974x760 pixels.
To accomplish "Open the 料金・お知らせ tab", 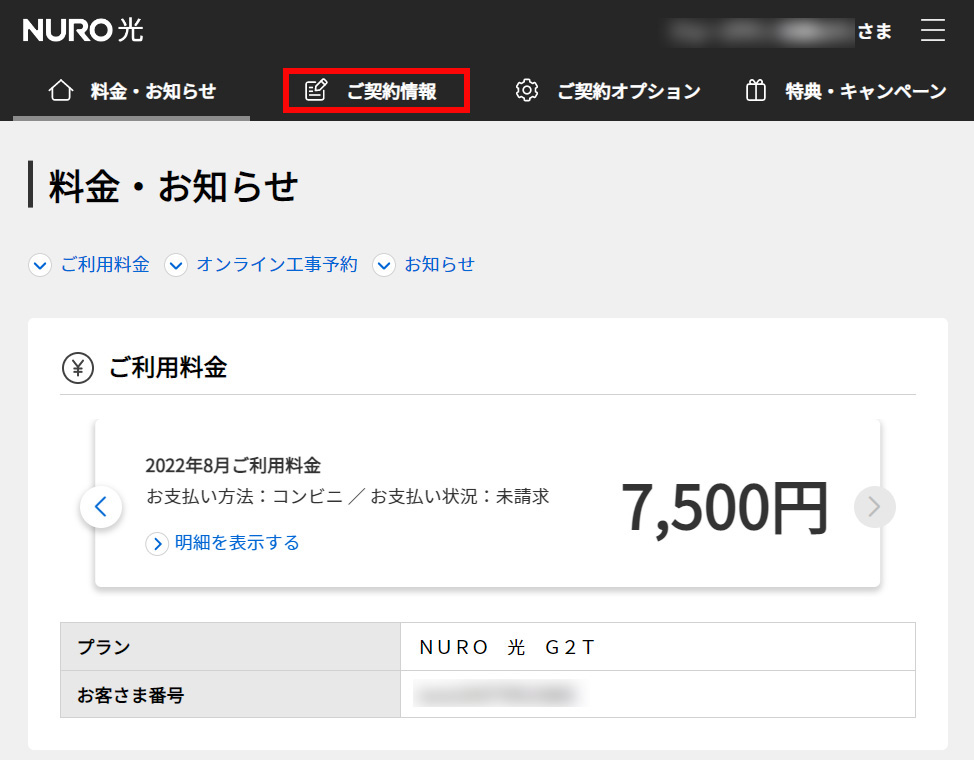I will [x=132, y=91].
